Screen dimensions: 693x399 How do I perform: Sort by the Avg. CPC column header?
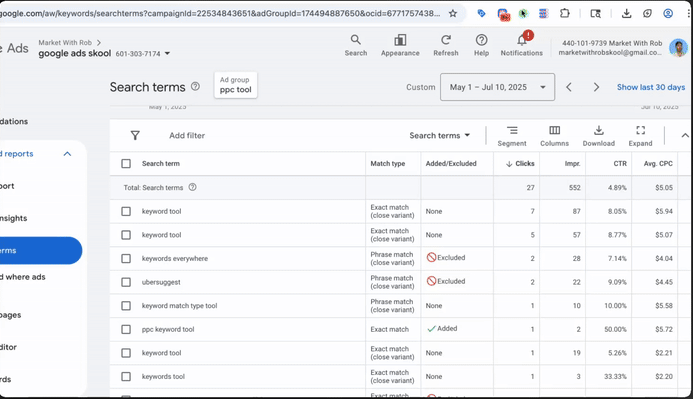(658, 163)
